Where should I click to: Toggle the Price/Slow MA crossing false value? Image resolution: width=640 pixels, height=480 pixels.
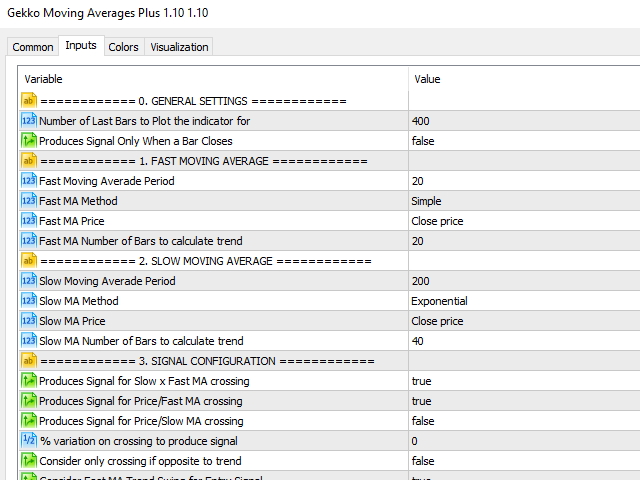[423, 421]
